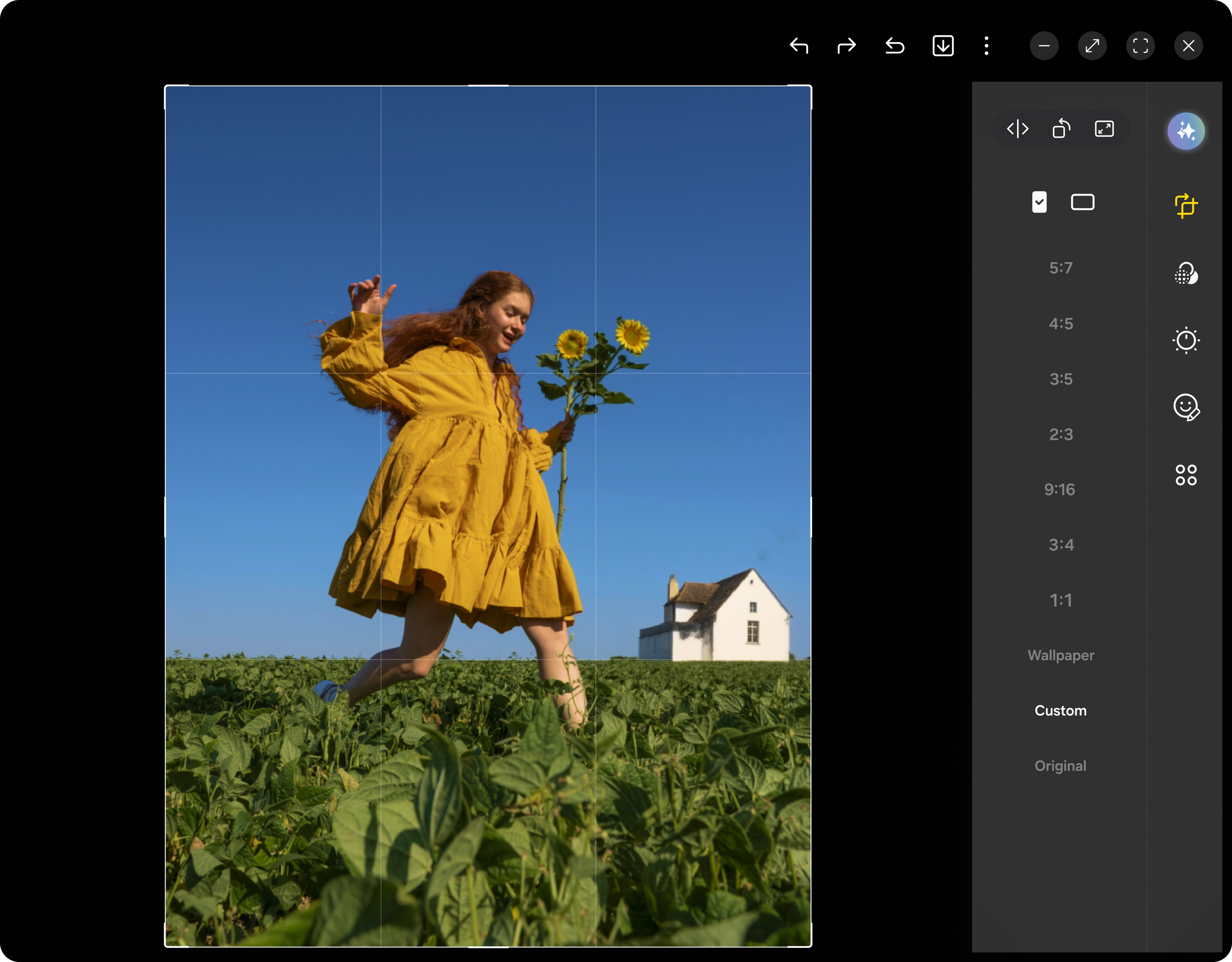Choose the 3:4 aspect ratio
This screenshot has height=962, width=1232.
1060,545
